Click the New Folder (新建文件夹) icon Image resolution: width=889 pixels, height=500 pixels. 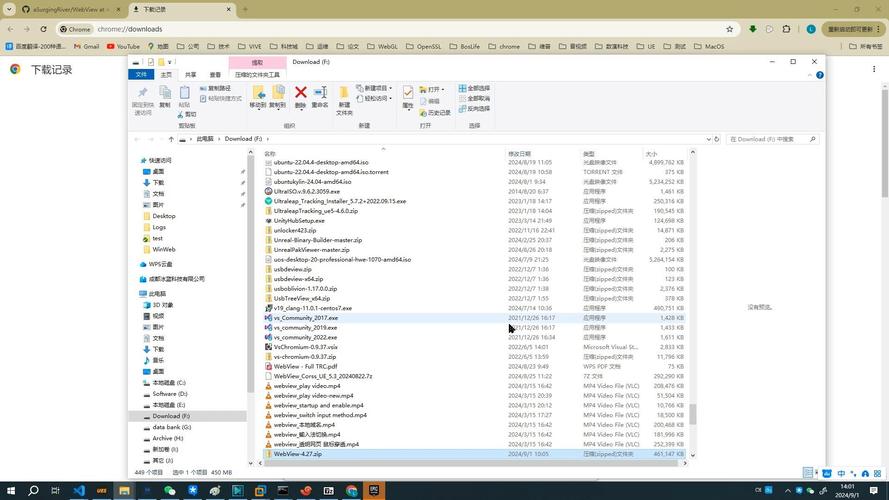click(344, 97)
